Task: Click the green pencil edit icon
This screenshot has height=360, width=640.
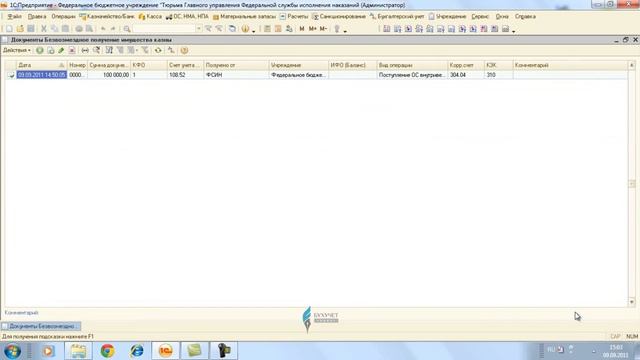Action: click(x=61, y=50)
